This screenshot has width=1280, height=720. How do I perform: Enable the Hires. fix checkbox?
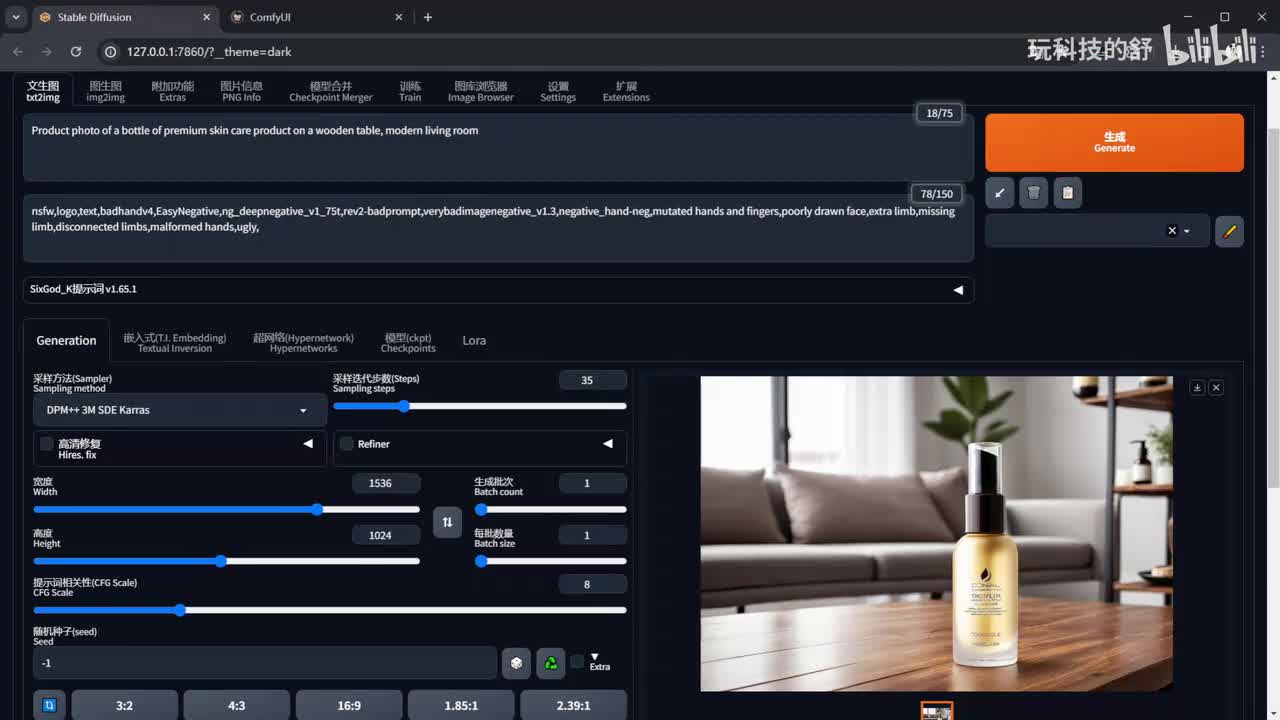tap(47, 444)
